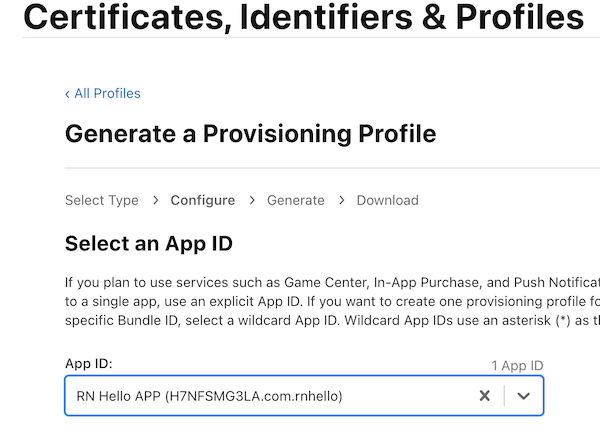Click the 1 App ID count text
This screenshot has height=434, width=600.
point(517,366)
